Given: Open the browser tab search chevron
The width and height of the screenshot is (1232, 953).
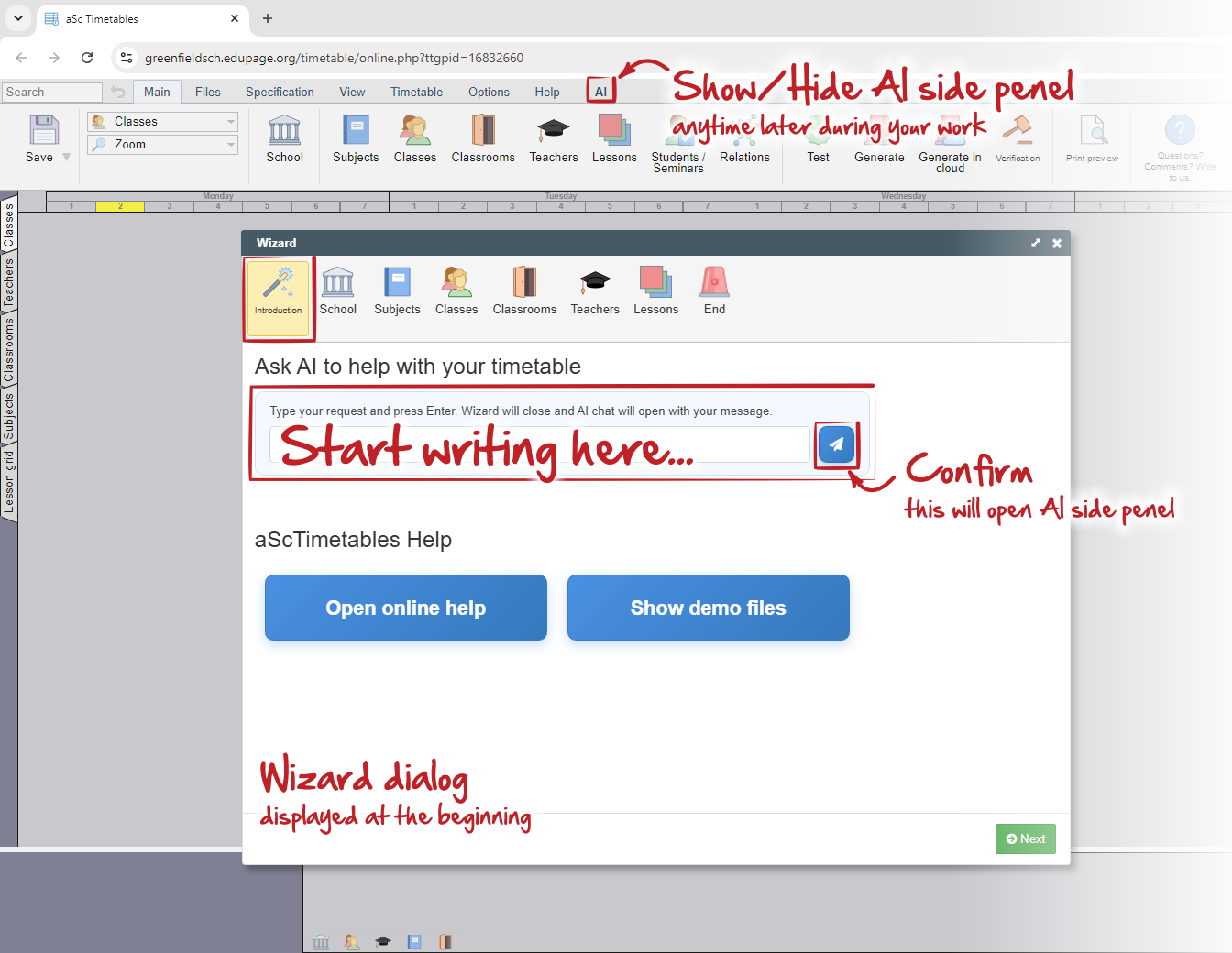Looking at the screenshot, I should pos(18,18).
